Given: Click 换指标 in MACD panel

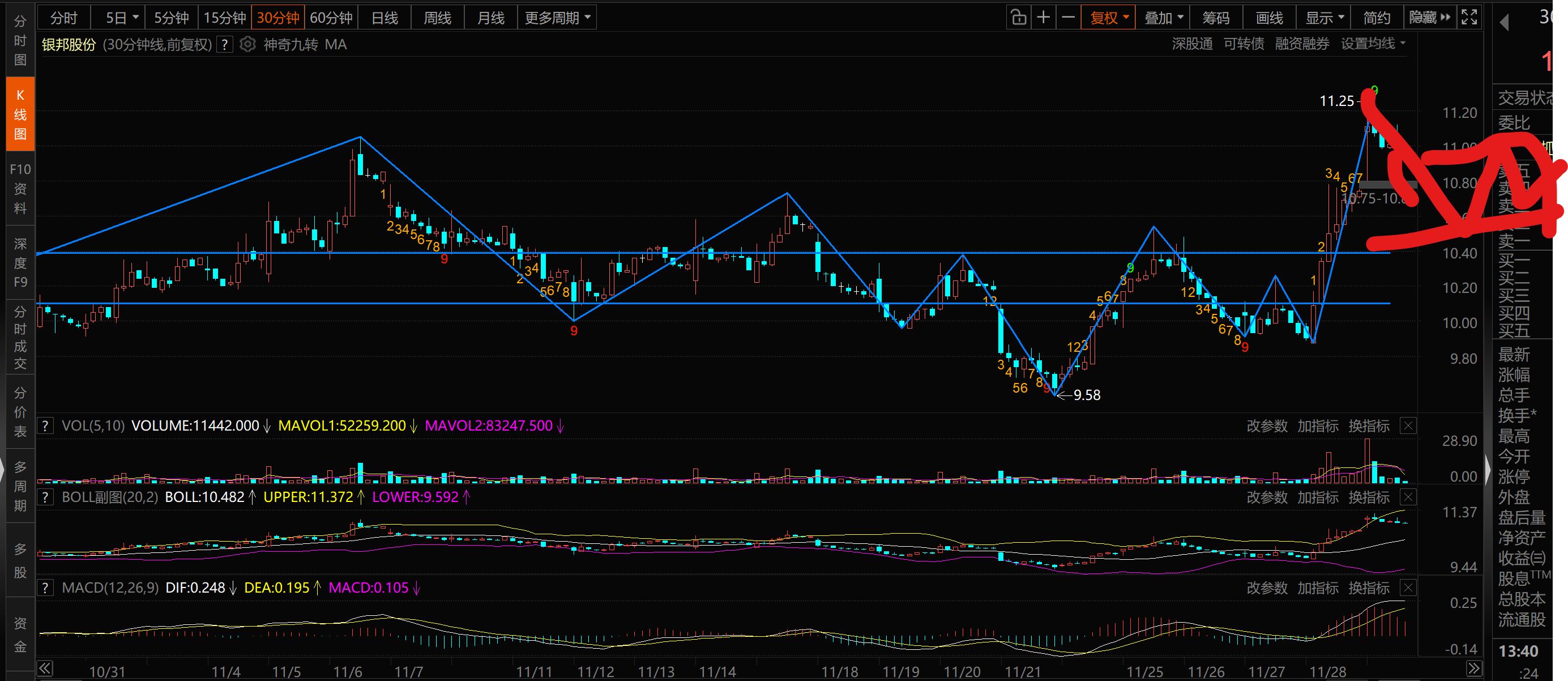Looking at the screenshot, I should click(x=1368, y=588).
